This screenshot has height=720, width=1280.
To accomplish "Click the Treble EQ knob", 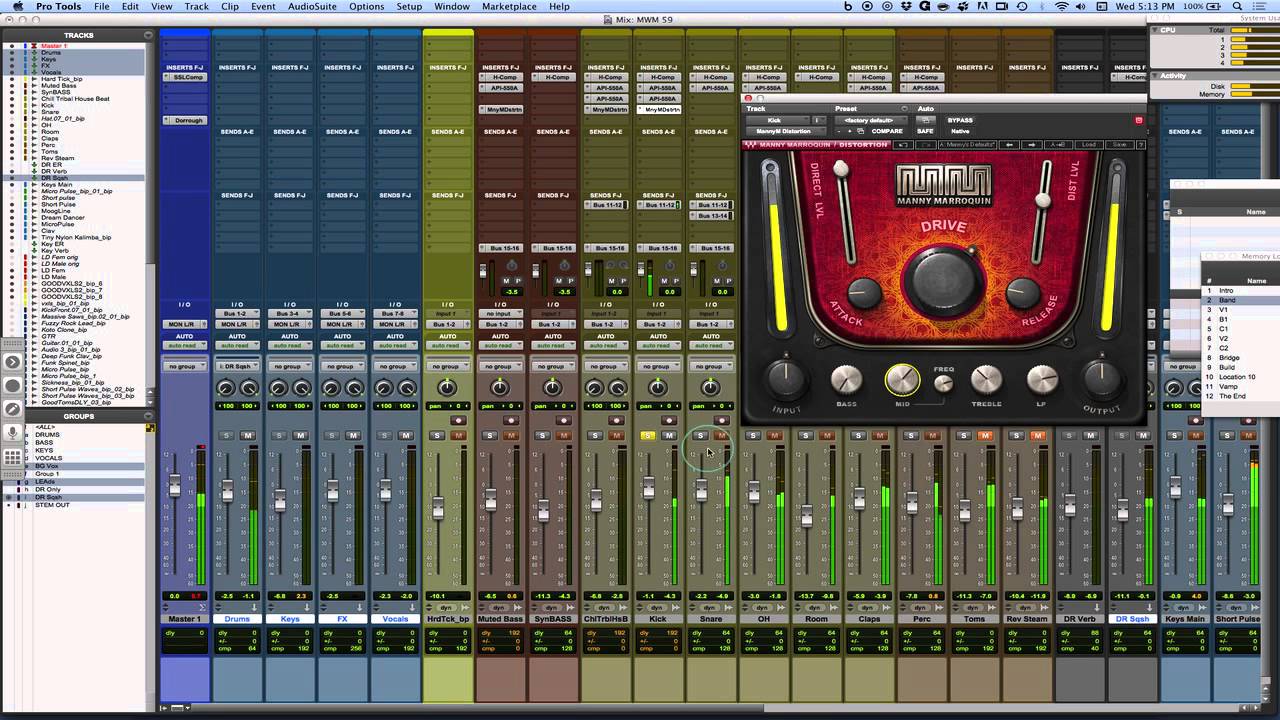I will point(986,379).
